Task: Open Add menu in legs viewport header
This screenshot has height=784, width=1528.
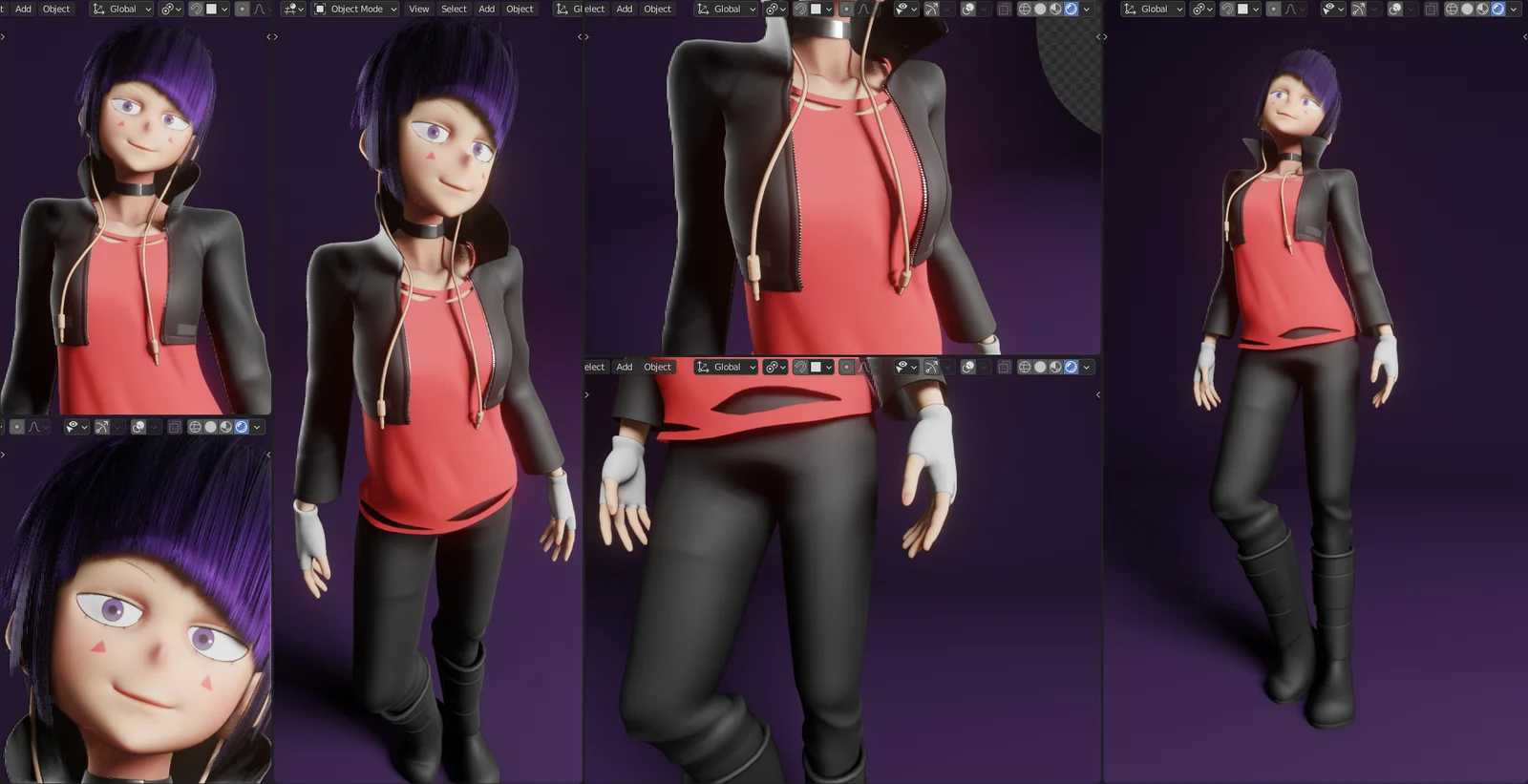Action: (x=624, y=367)
